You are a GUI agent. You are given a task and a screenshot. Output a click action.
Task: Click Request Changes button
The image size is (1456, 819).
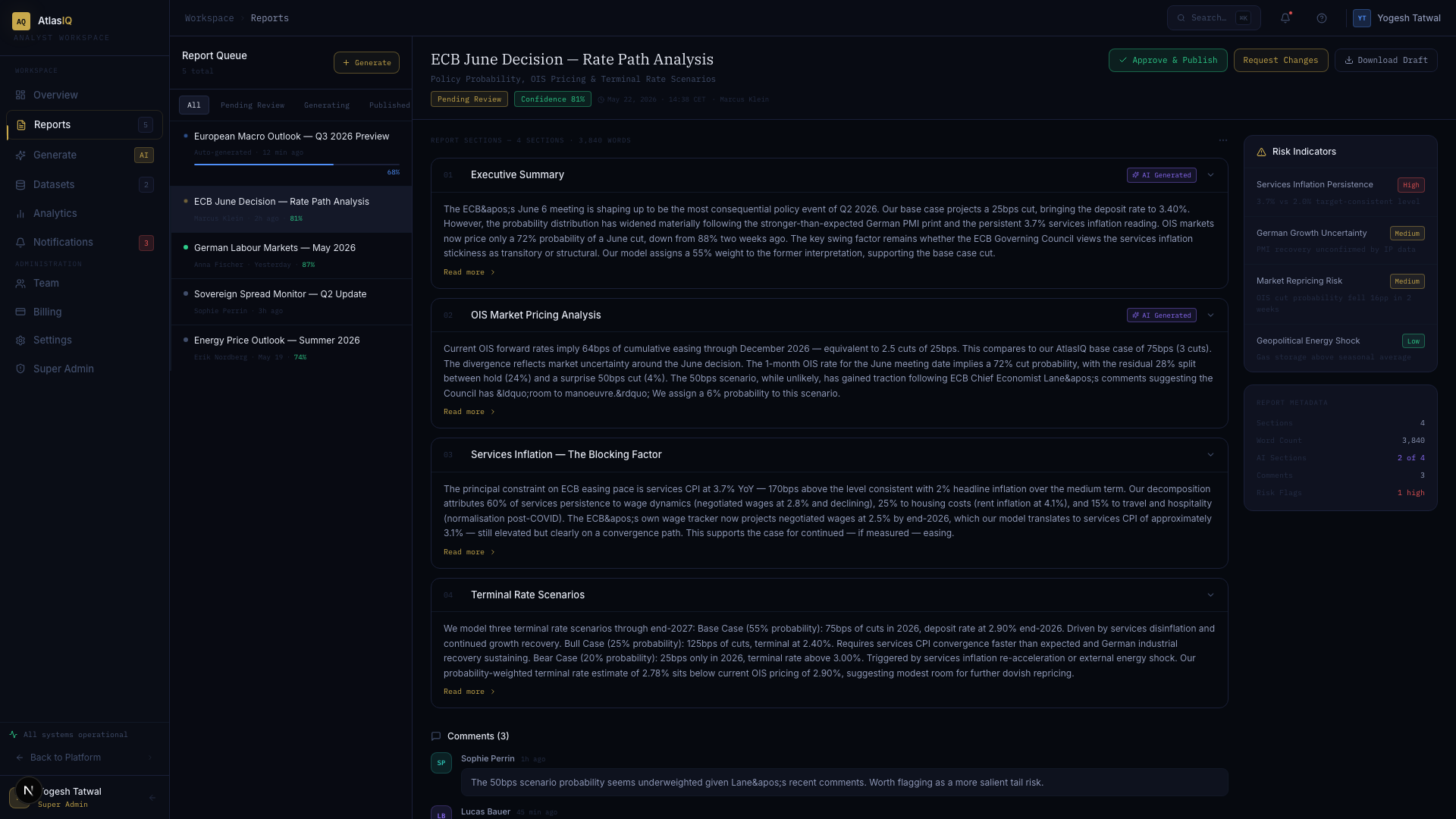(1281, 61)
